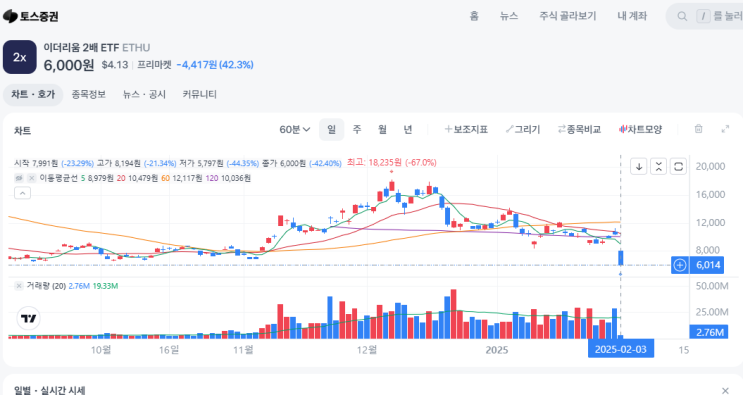The height and width of the screenshot is (395, 743).
Task: Click the 50.00M volume axis label
Action: (712, 286)
